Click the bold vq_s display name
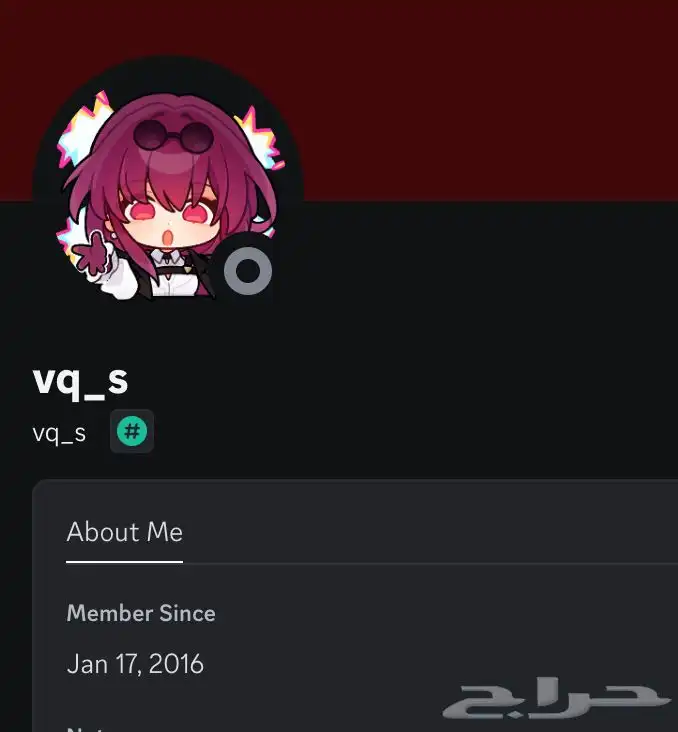 pyautogui.click(x=80, y=380)
